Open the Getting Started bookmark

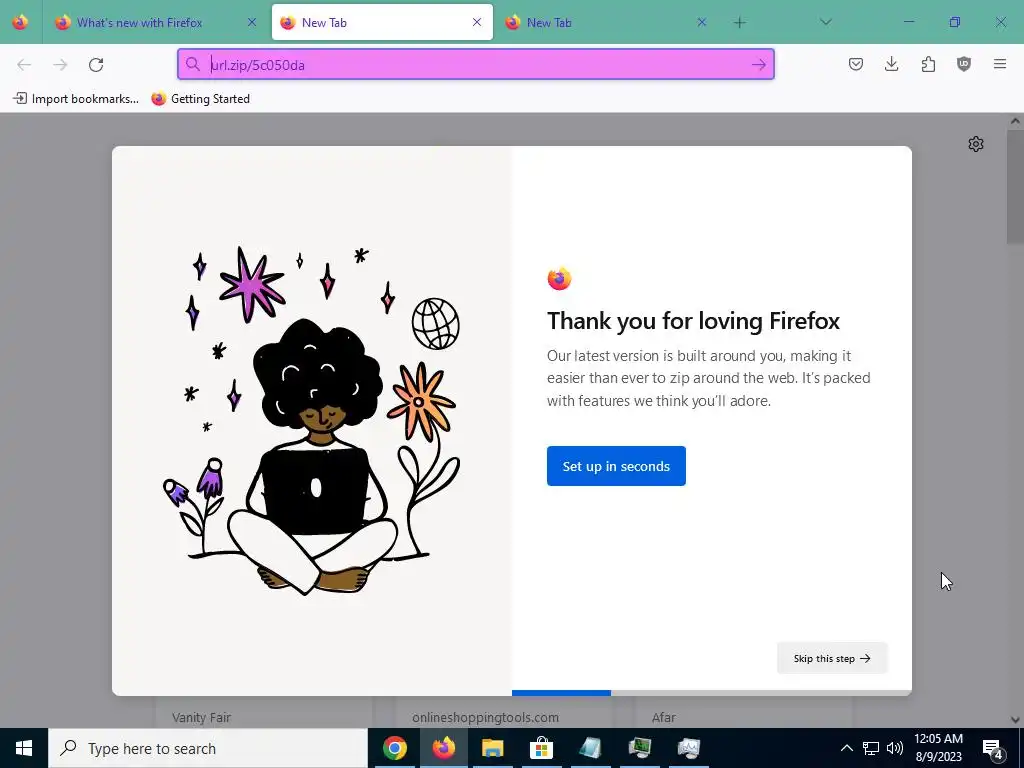tap(200, 99)
